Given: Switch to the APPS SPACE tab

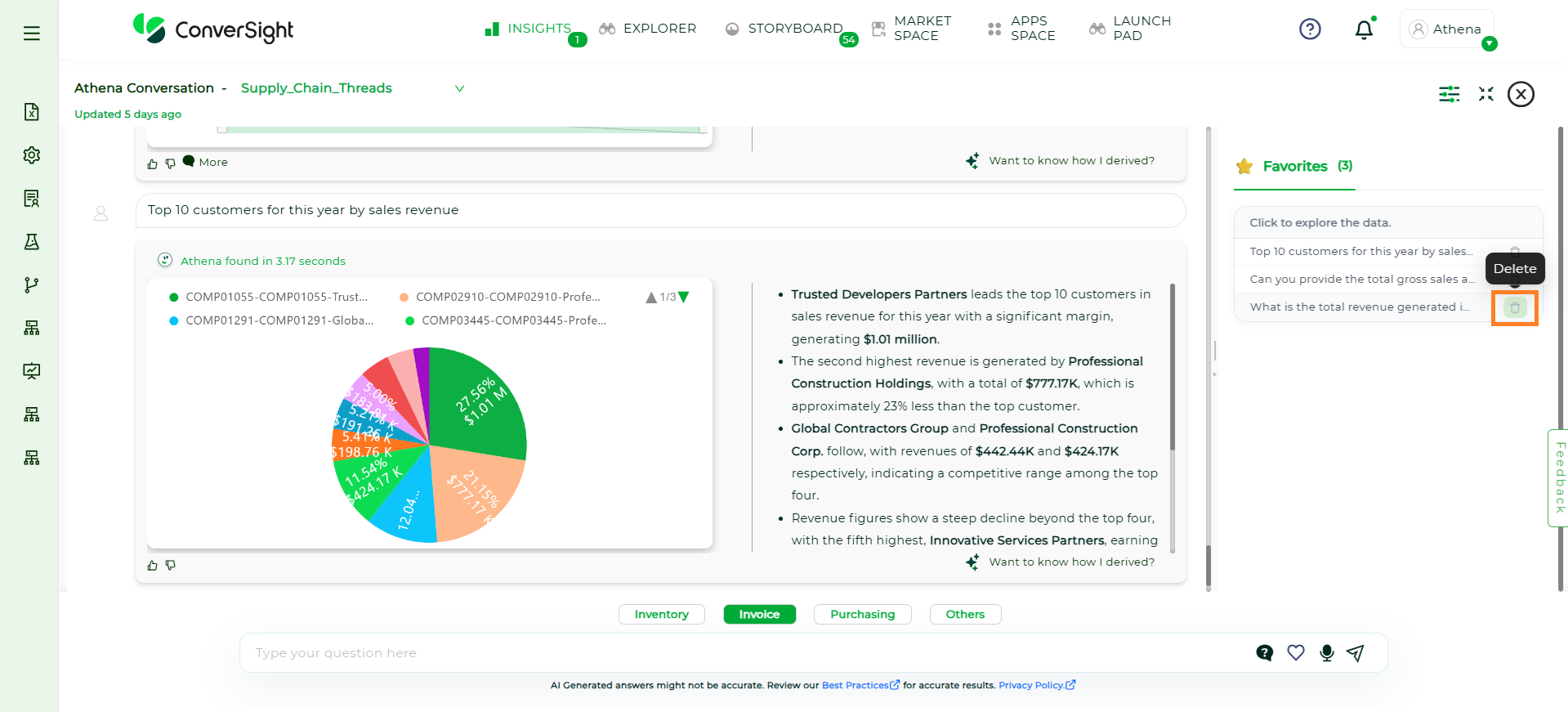Looking at the screenshot, I should click(x=1021, y=29).
